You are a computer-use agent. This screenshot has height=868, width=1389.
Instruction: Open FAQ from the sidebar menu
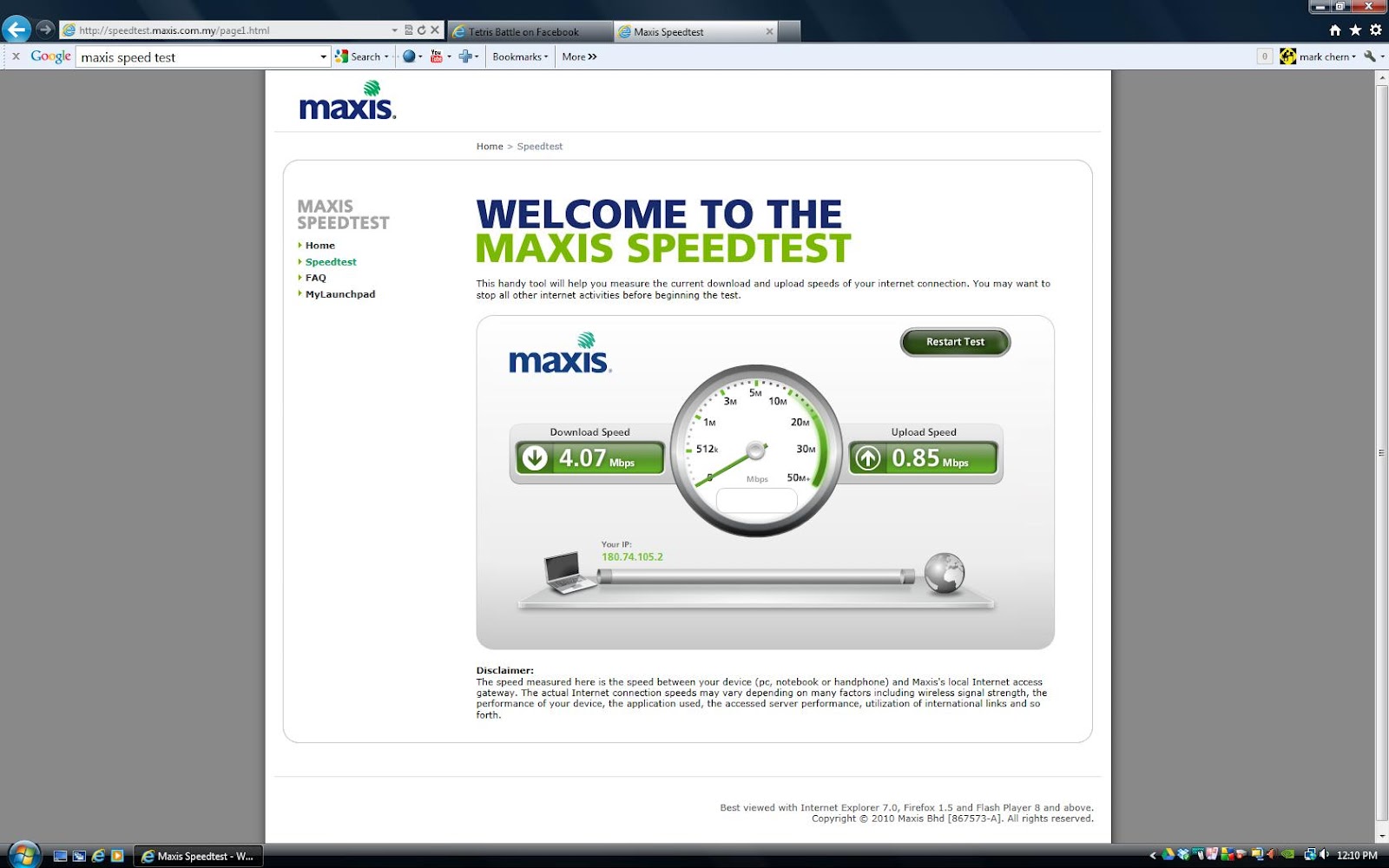point(315,278)
